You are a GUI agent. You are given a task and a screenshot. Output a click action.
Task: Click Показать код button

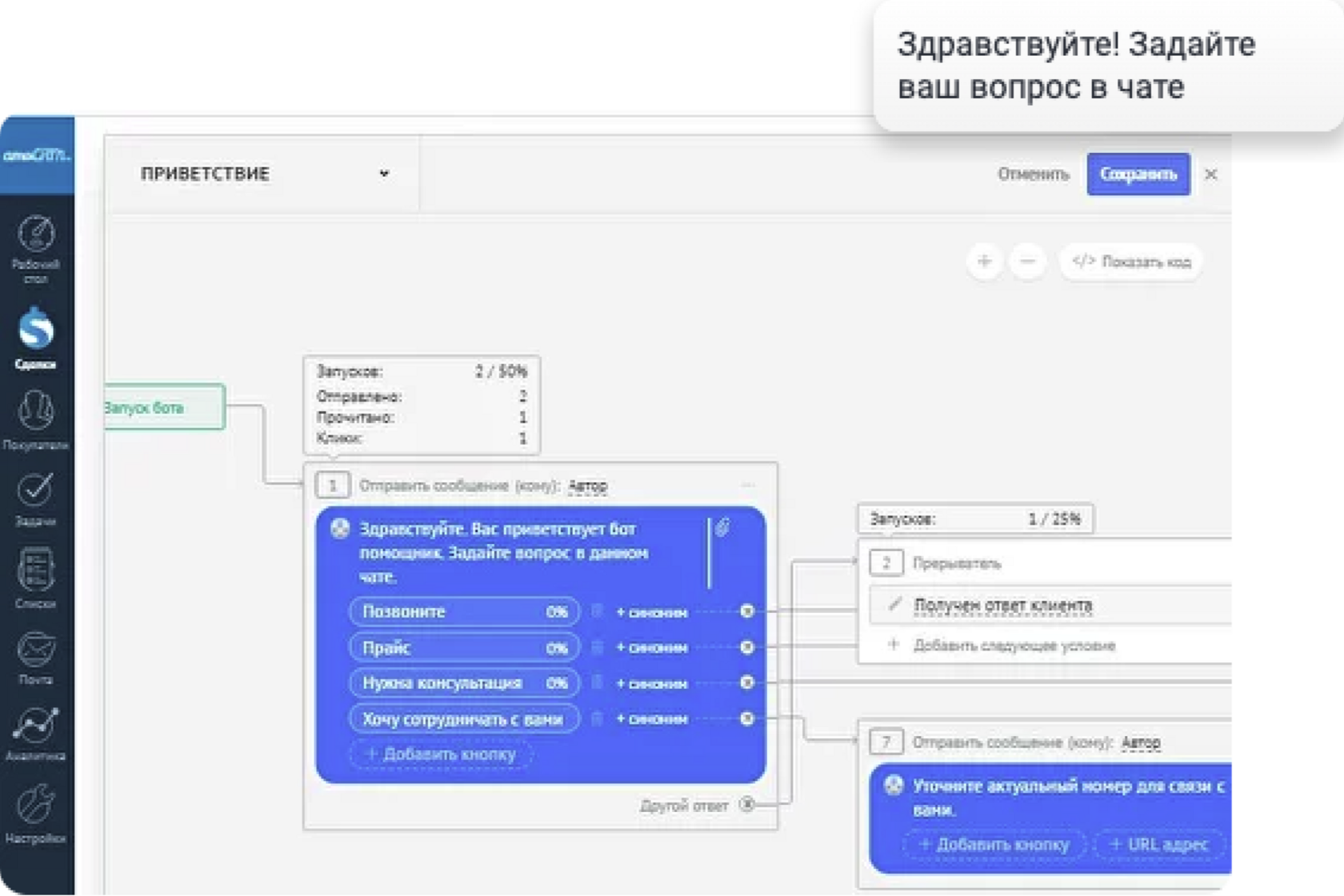1131,262
